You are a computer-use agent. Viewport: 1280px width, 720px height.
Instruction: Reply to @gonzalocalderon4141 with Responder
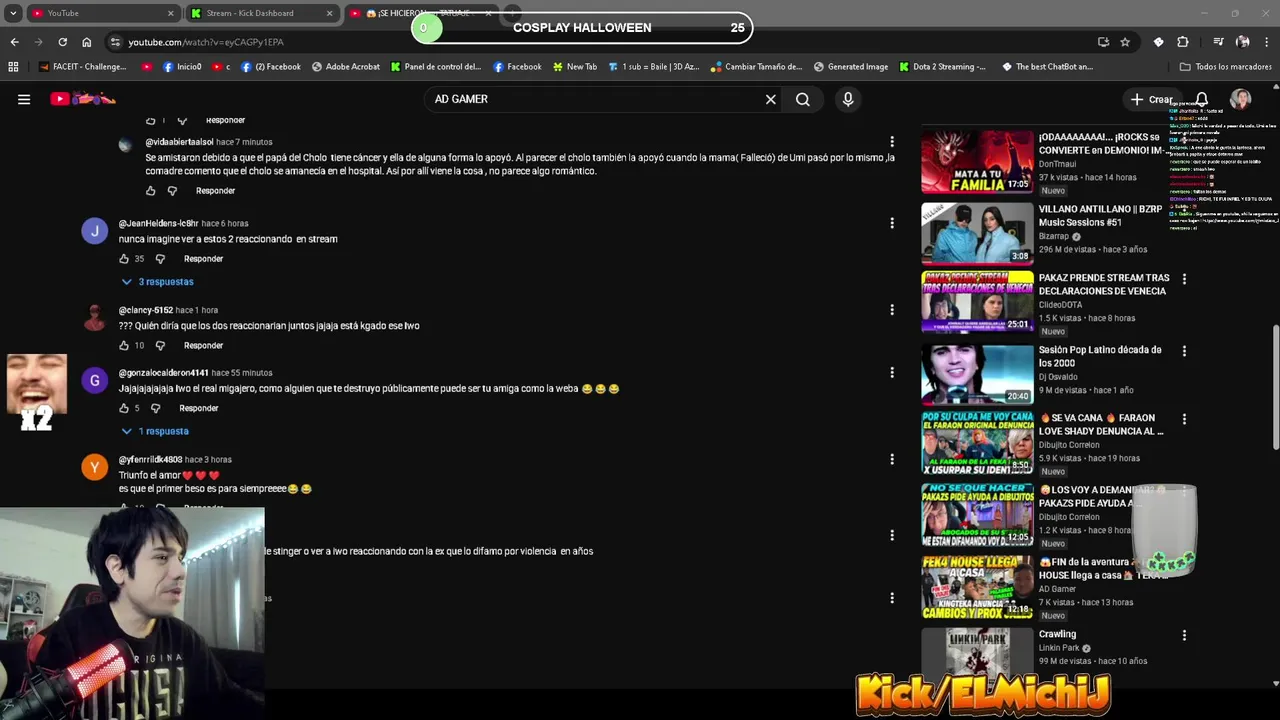coord(198,408)
